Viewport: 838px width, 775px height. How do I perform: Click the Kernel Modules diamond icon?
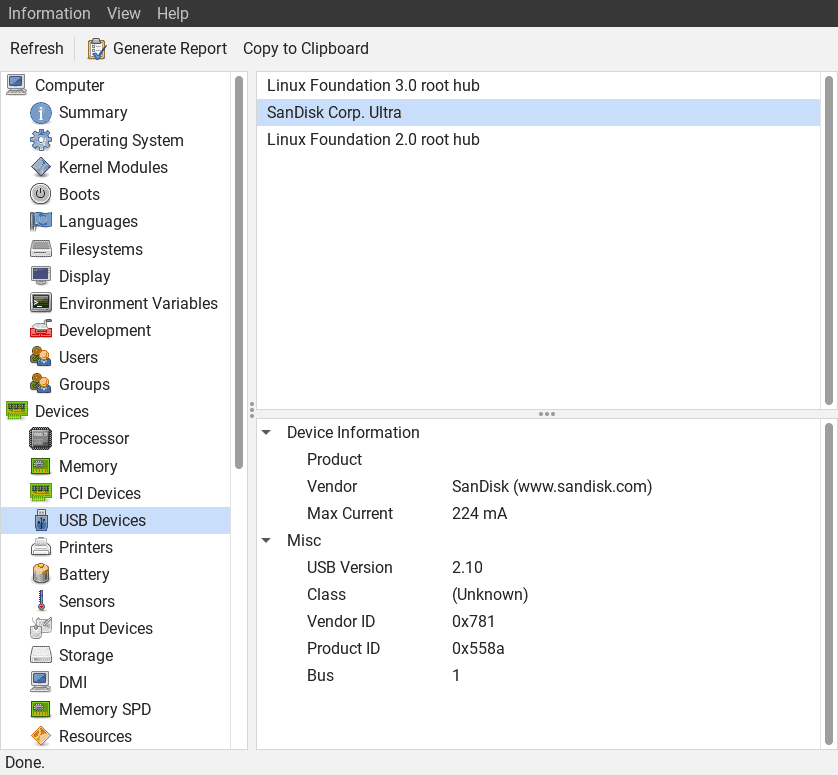(41, 167)
